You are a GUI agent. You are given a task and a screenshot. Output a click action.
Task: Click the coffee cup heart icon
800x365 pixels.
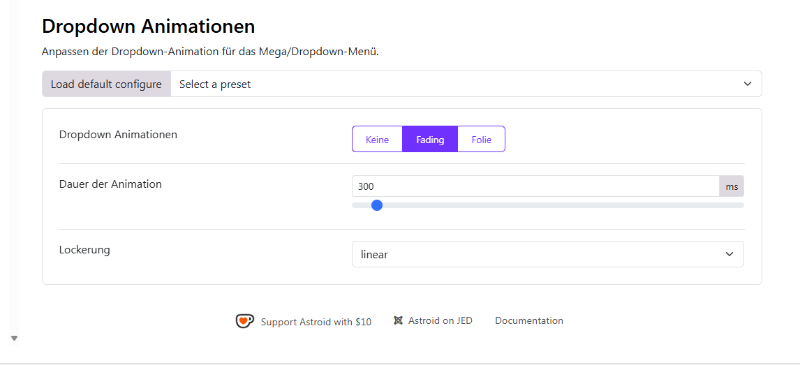[x=244, y=321]
